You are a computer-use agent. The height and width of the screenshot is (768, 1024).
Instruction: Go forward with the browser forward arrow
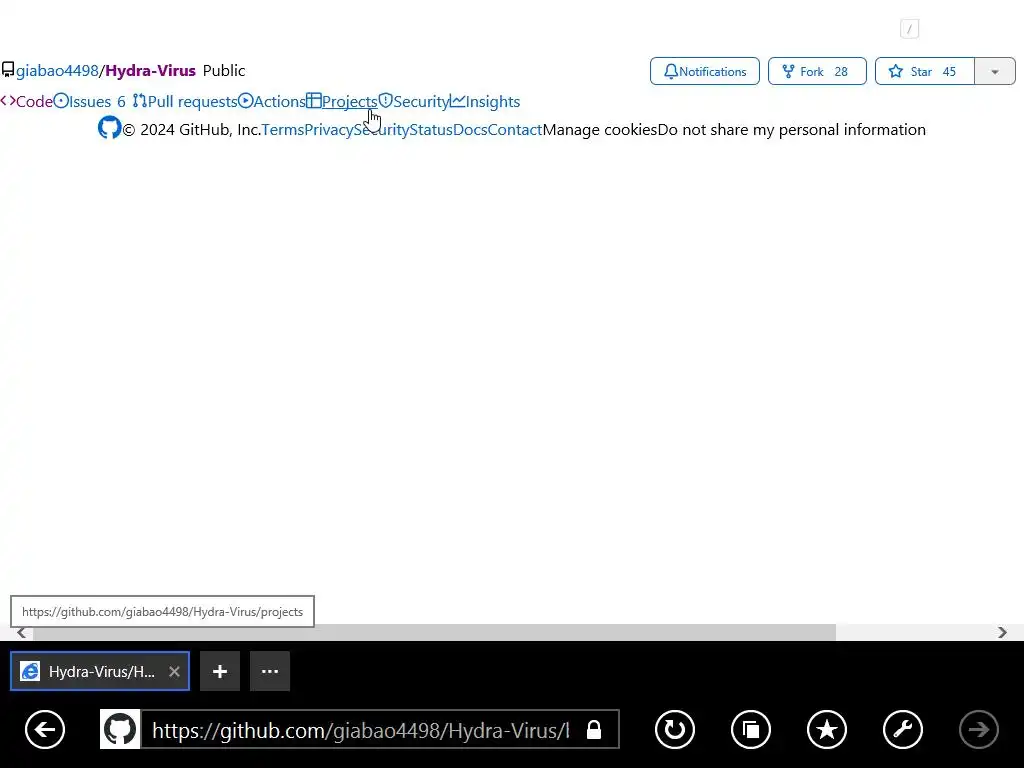coord(979,729)
